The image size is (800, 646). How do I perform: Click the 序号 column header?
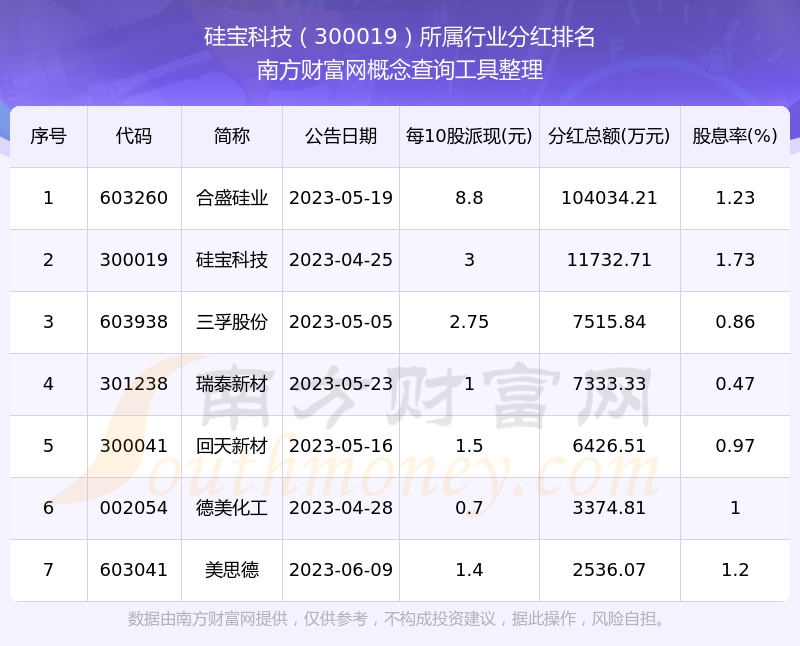(48, 136)
